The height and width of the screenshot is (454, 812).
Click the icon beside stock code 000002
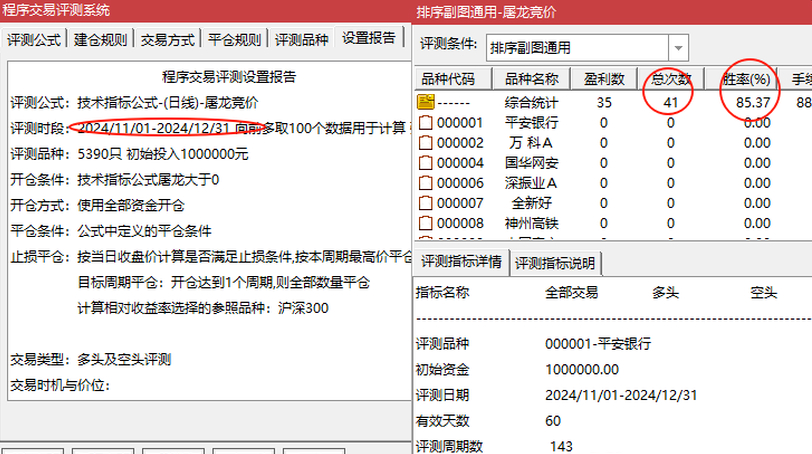[x=425, y=143]
